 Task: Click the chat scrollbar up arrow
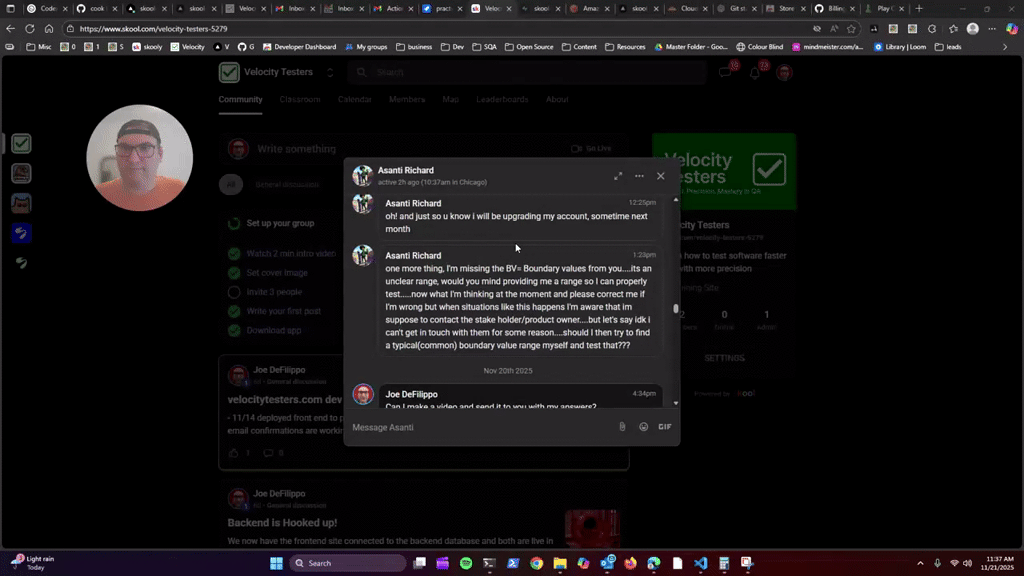click(x=675, y=200)
